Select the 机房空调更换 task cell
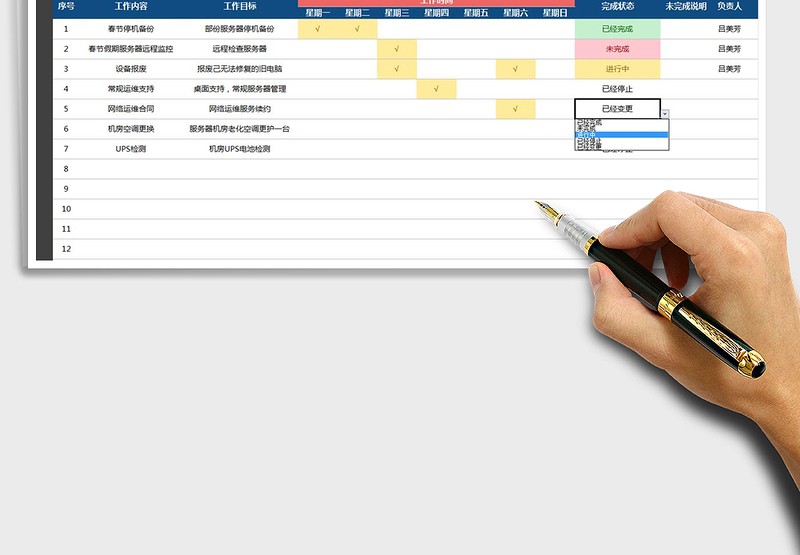Viewport: 800px width, 555px height. 130,129
